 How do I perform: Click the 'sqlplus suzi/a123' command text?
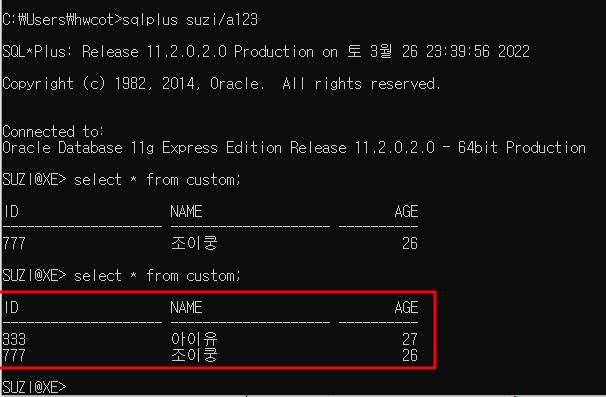tap(190, 20)
